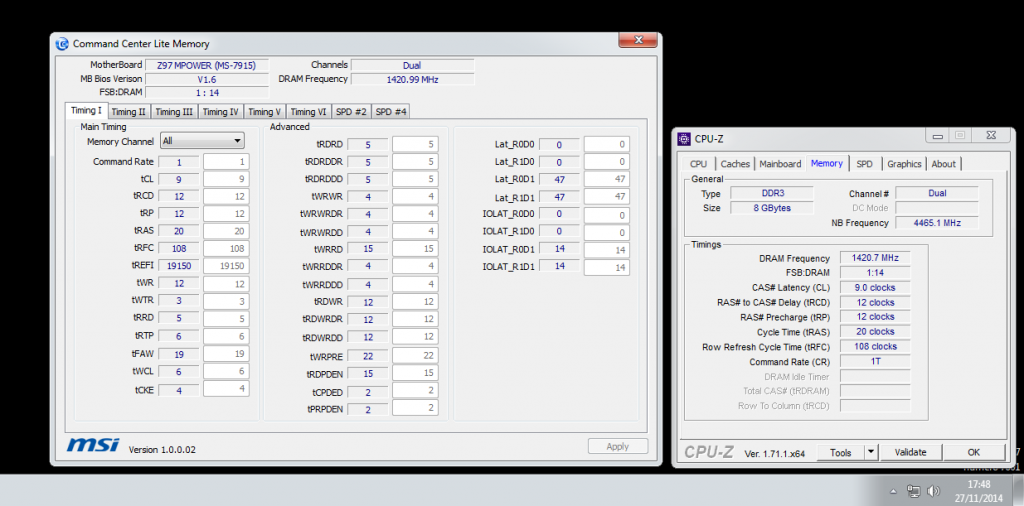1024x506 pixels.
Task: Open the Memory Channel dropdown
Action: tap(202, 141)
